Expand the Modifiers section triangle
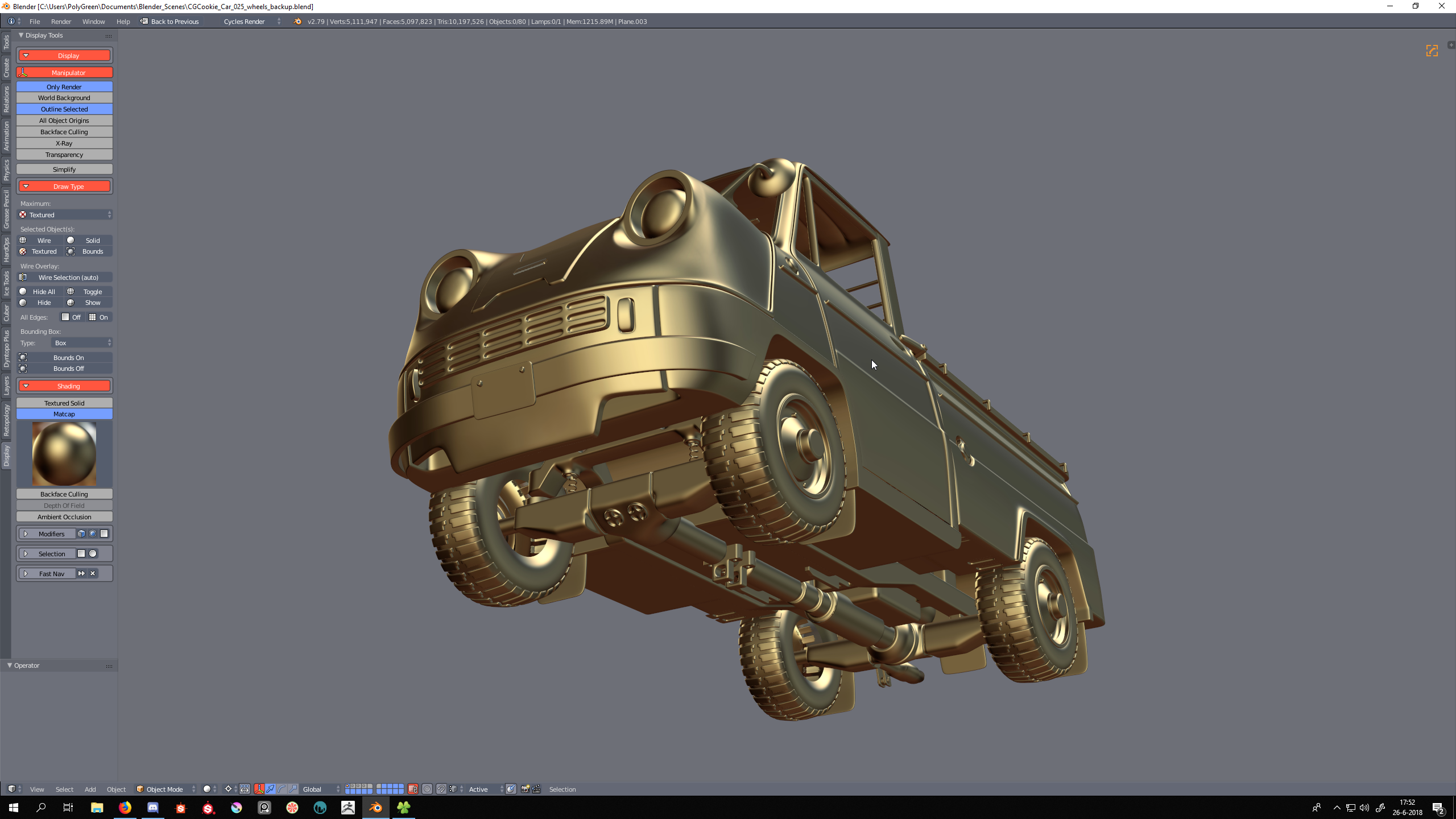This screenshot has height=819, width=1456. (26, 534)
